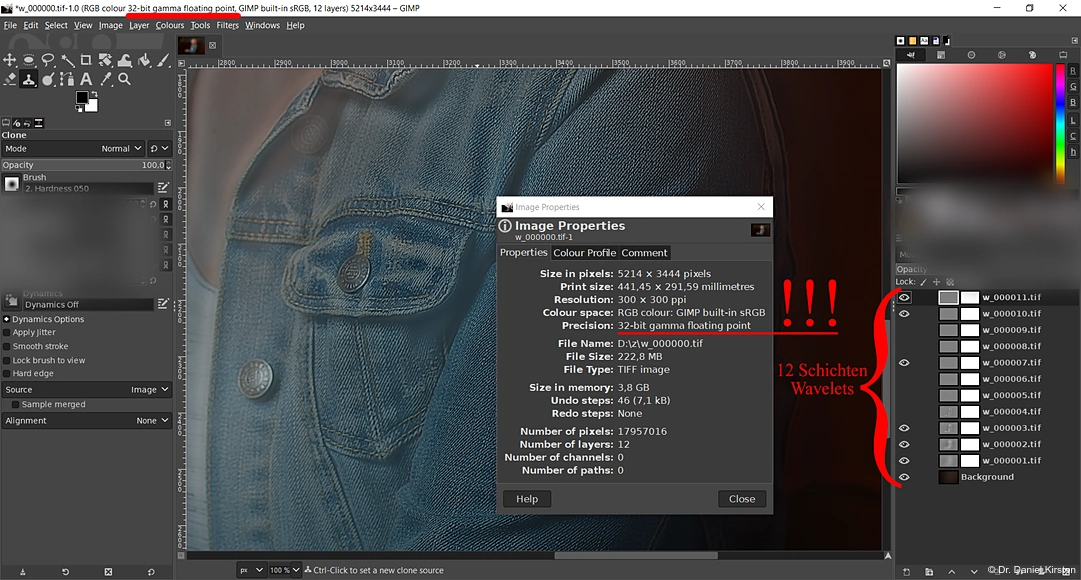Close the Image Properties dialog with Close
Screen dimensions: 1081x580
[x=742, y=499]
